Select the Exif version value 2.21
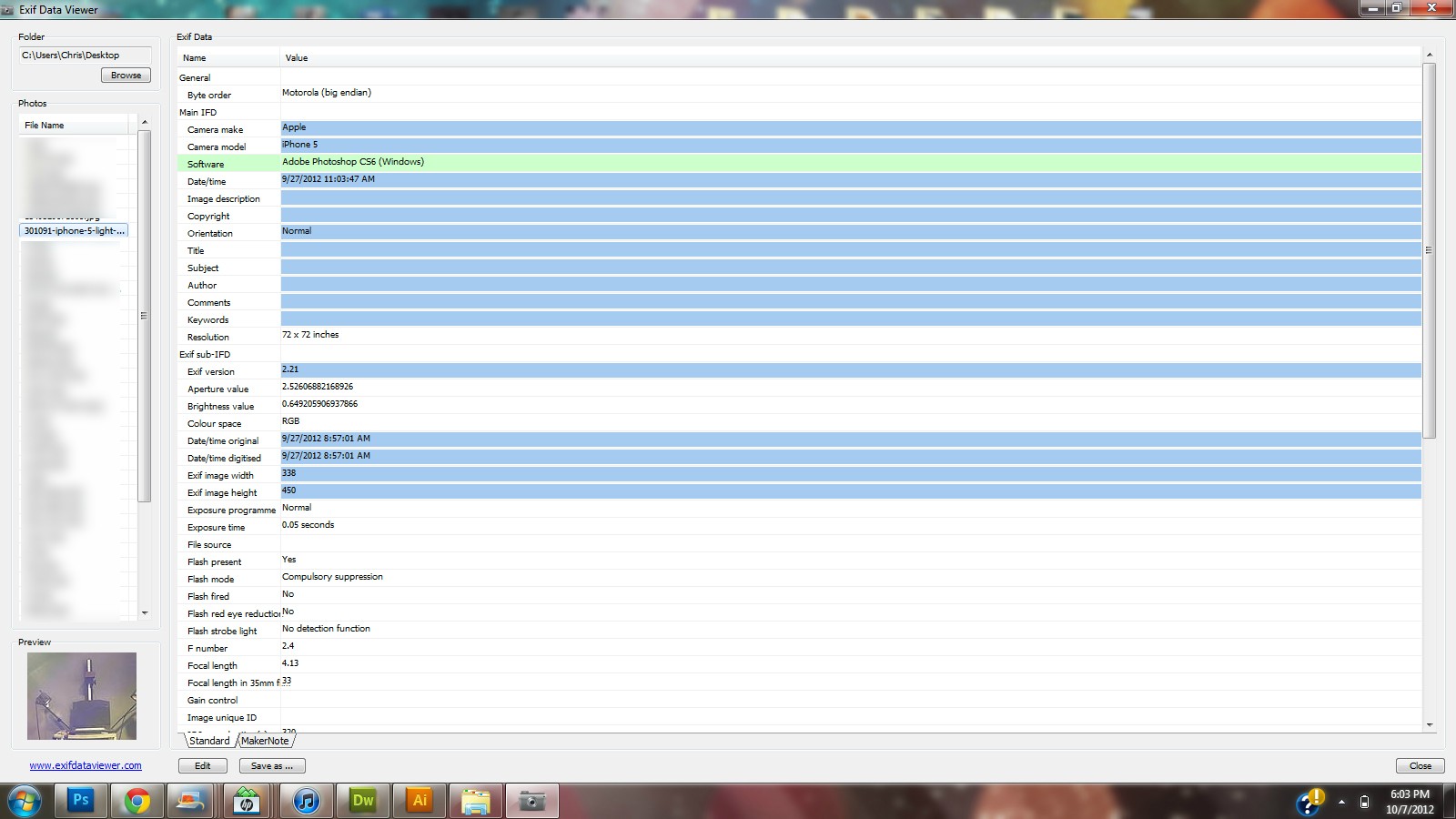This screenshot has height=819, width=1456. pos(290,369)
